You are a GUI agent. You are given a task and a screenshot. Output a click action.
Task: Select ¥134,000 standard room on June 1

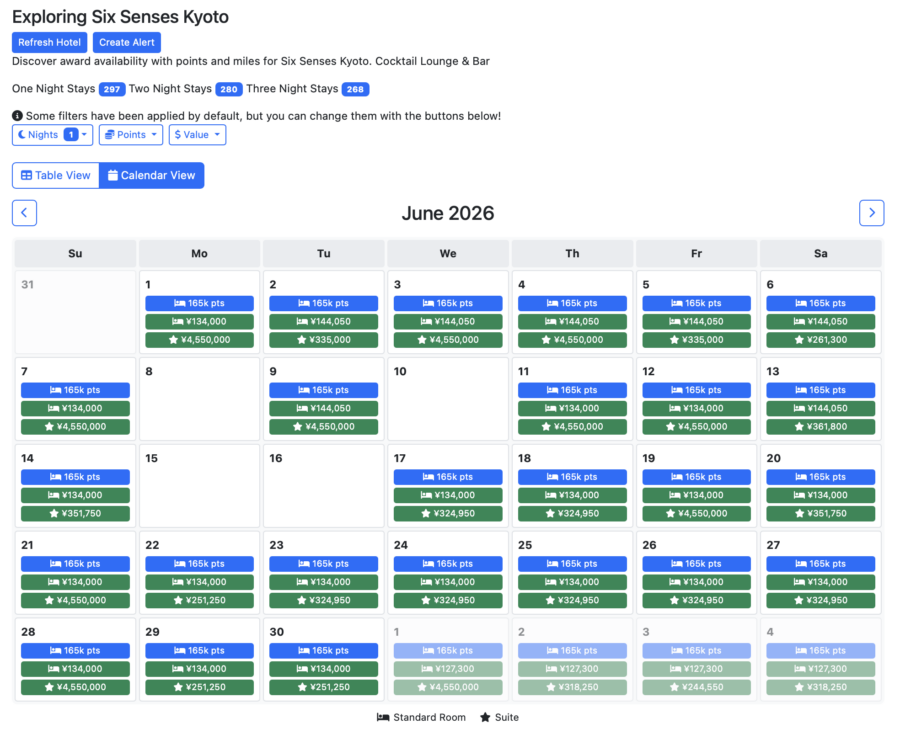click(x=199, y=321)
